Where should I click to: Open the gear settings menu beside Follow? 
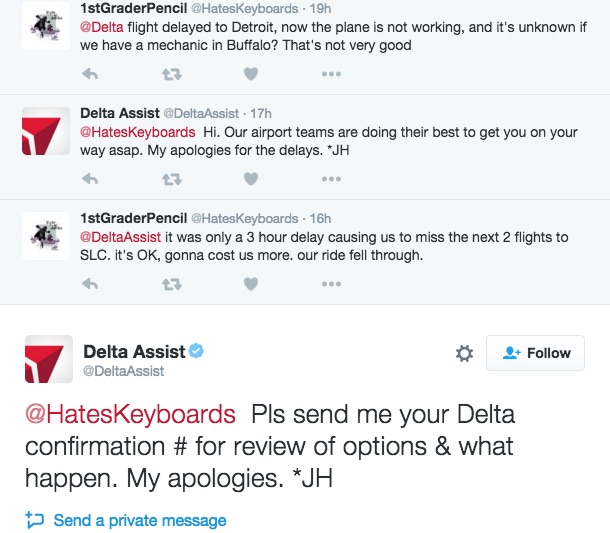(464, 353)
